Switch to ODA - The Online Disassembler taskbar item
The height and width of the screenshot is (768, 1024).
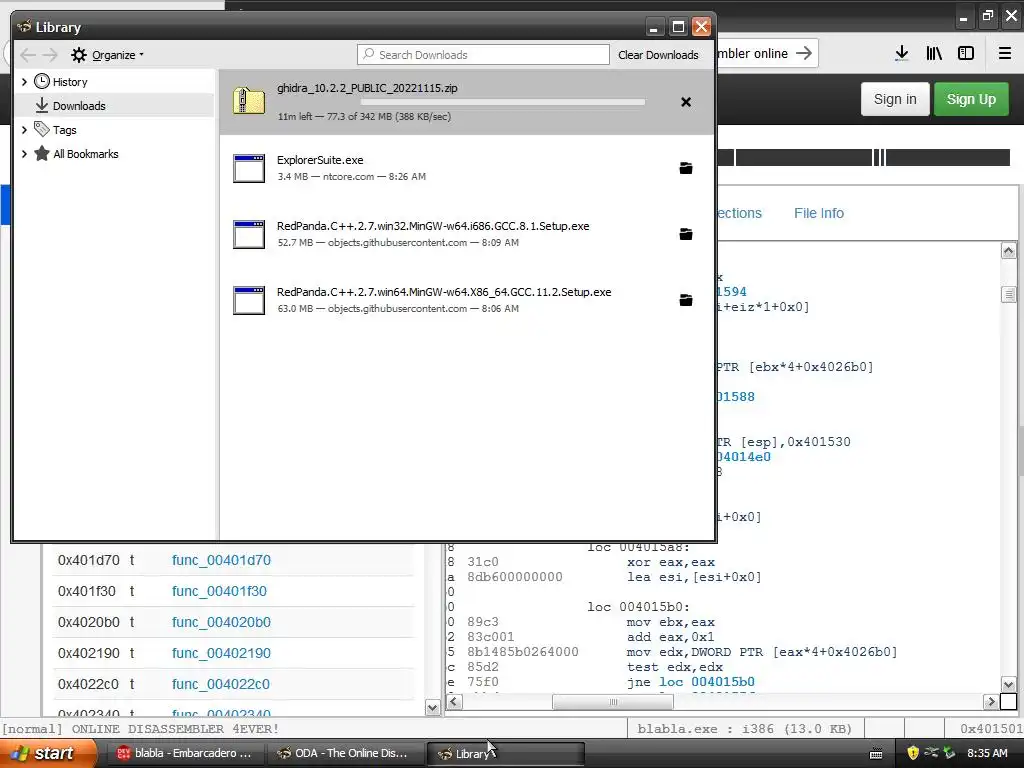point(345,753)
